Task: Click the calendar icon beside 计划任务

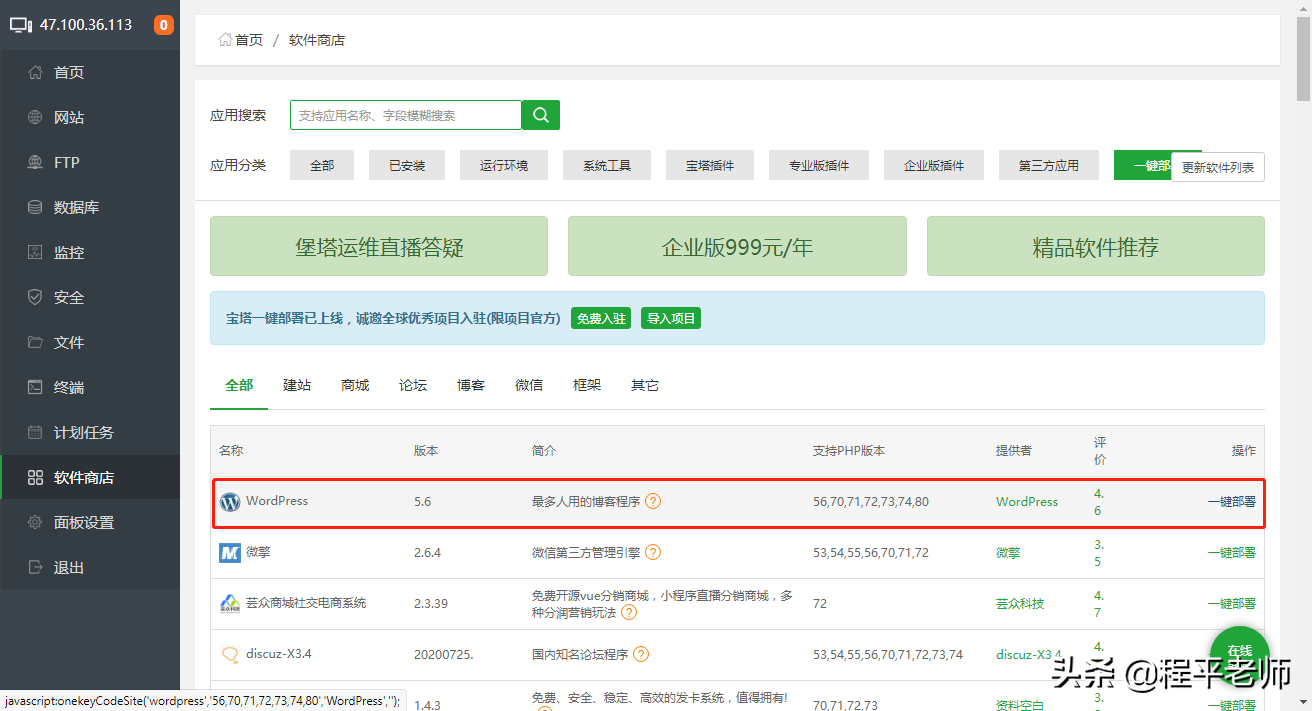Action: pyautogui.click(x=35, y=432)
